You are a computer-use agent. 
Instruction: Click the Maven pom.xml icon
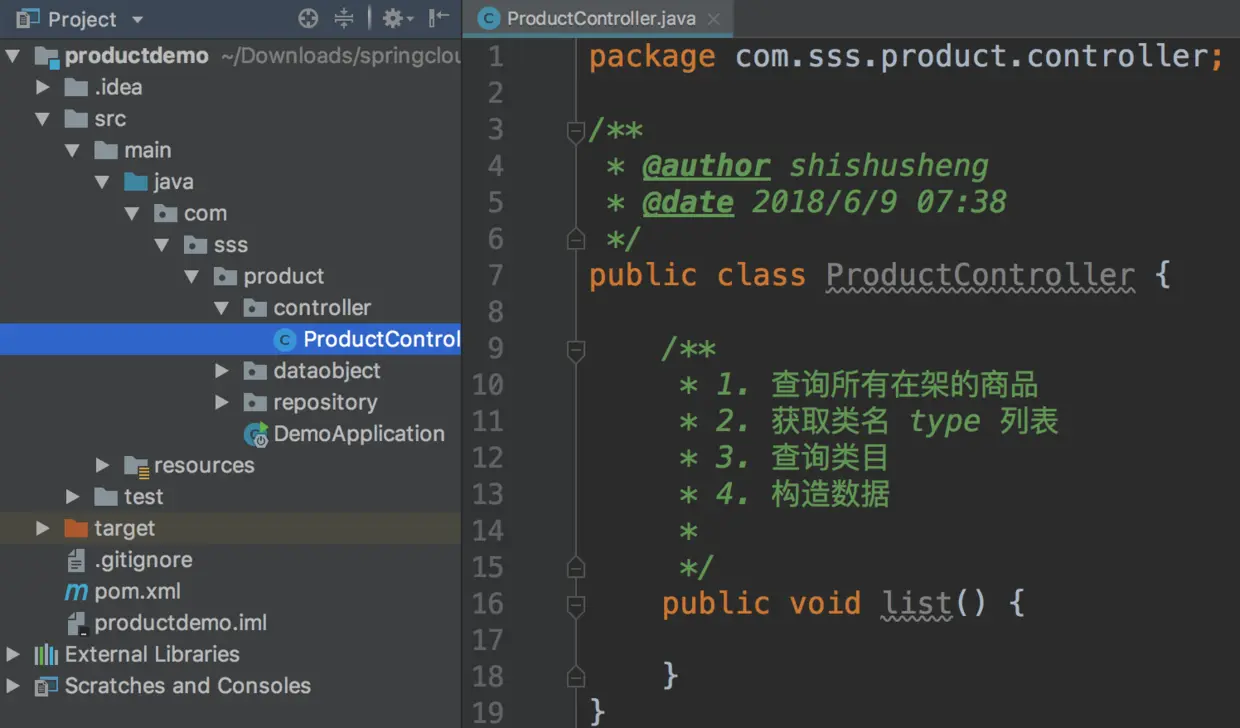click(76, 591)
